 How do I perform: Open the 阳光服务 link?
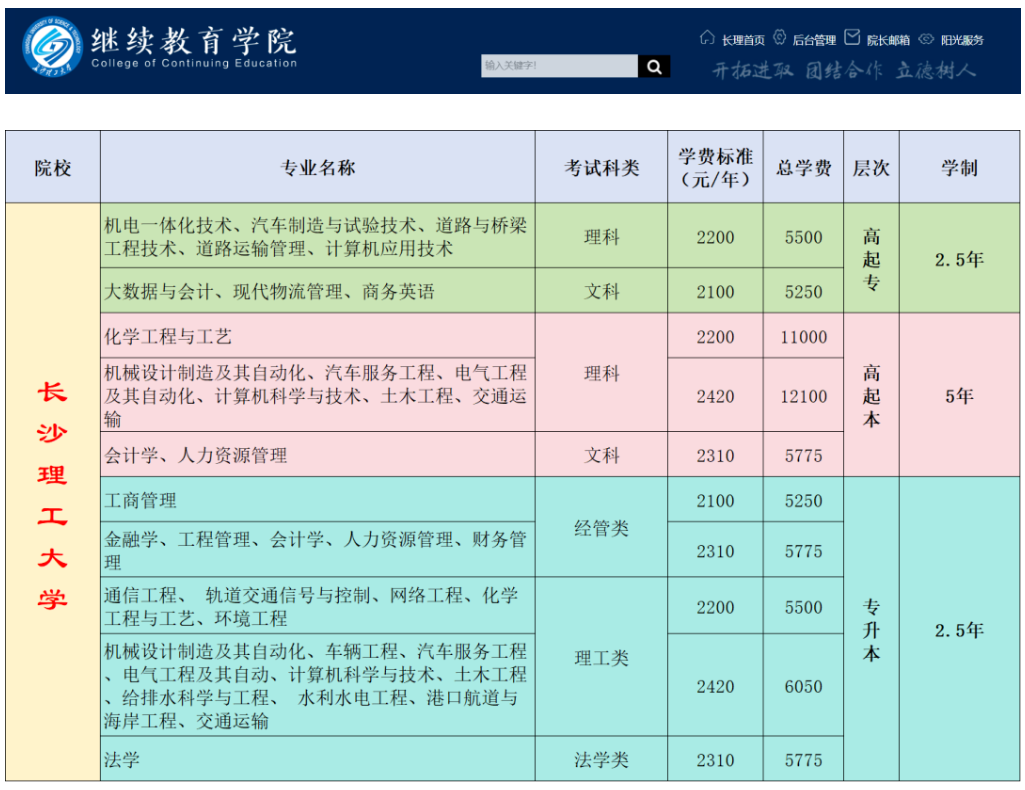point(962,41)
